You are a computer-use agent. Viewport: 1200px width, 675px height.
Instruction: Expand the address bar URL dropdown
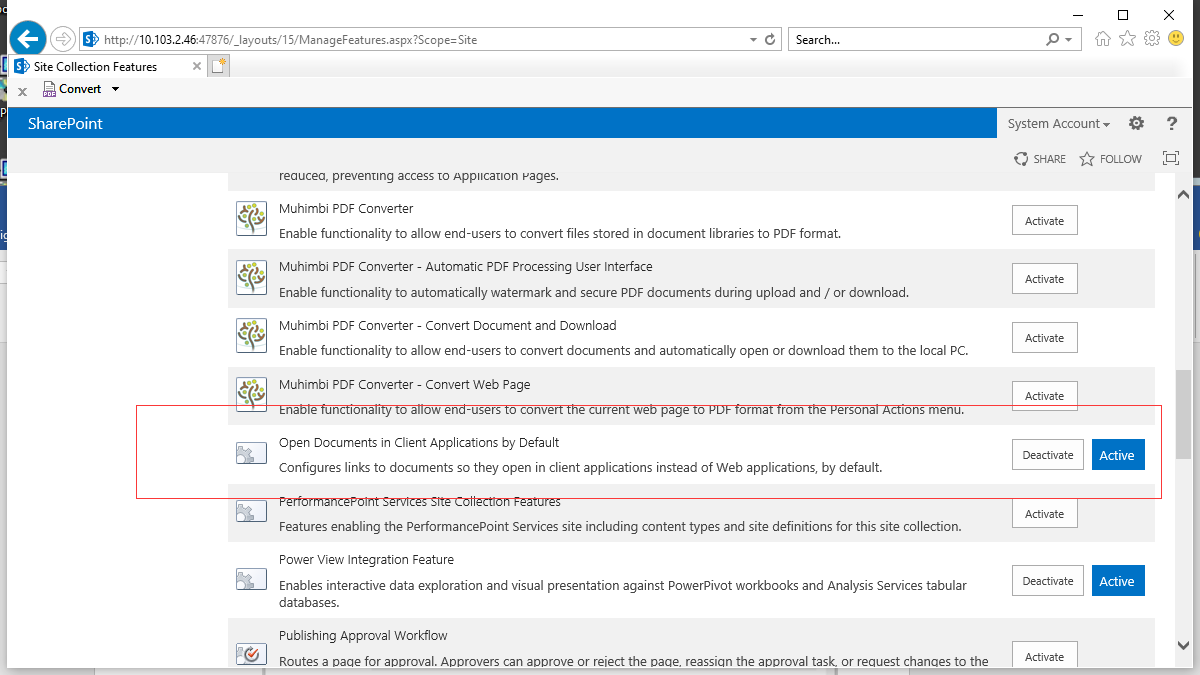(x=753, y=40)
